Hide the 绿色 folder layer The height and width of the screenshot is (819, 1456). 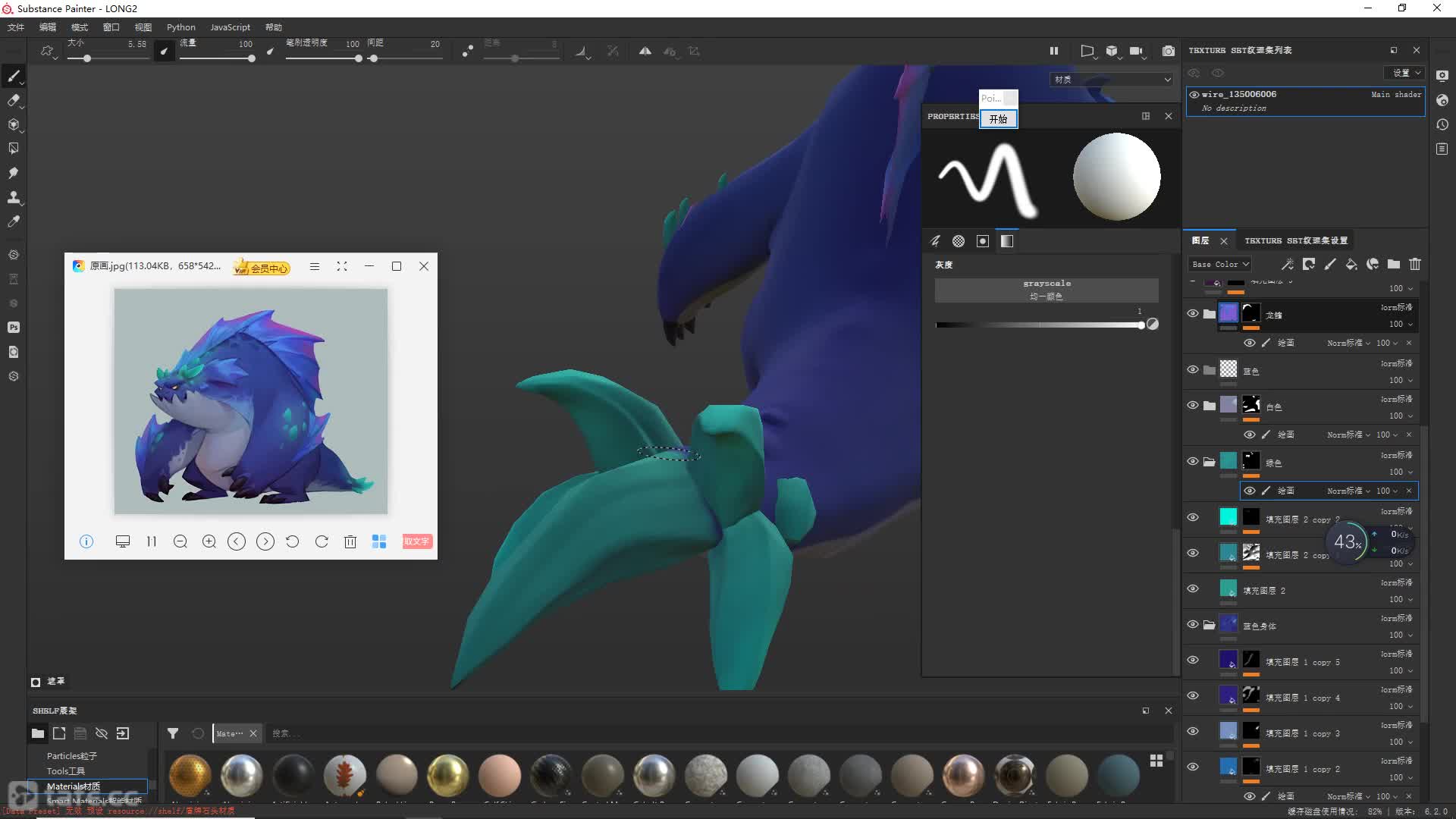tap(1193, 461)
